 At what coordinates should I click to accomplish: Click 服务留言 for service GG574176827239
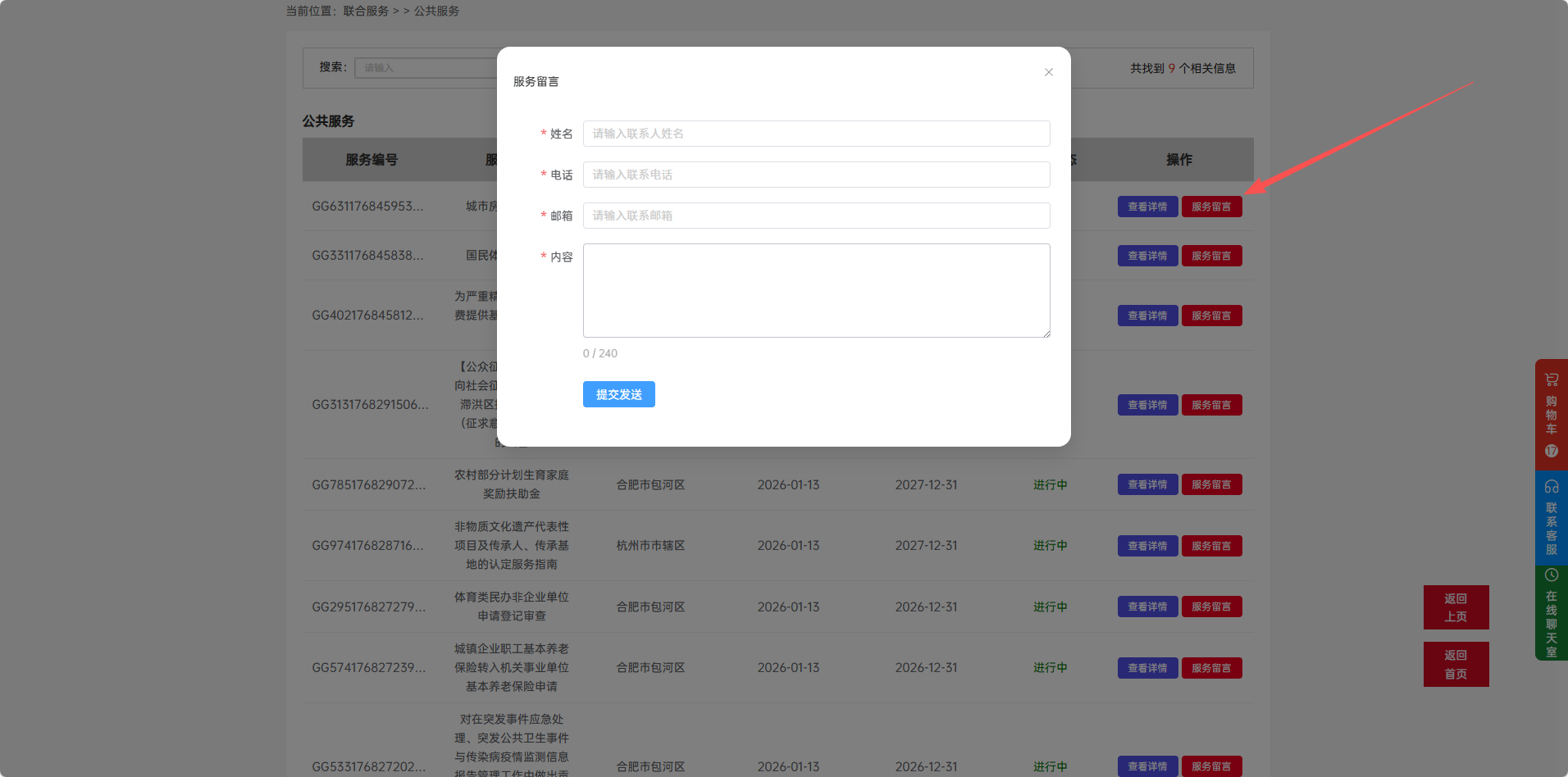(x=1211, y=668)
